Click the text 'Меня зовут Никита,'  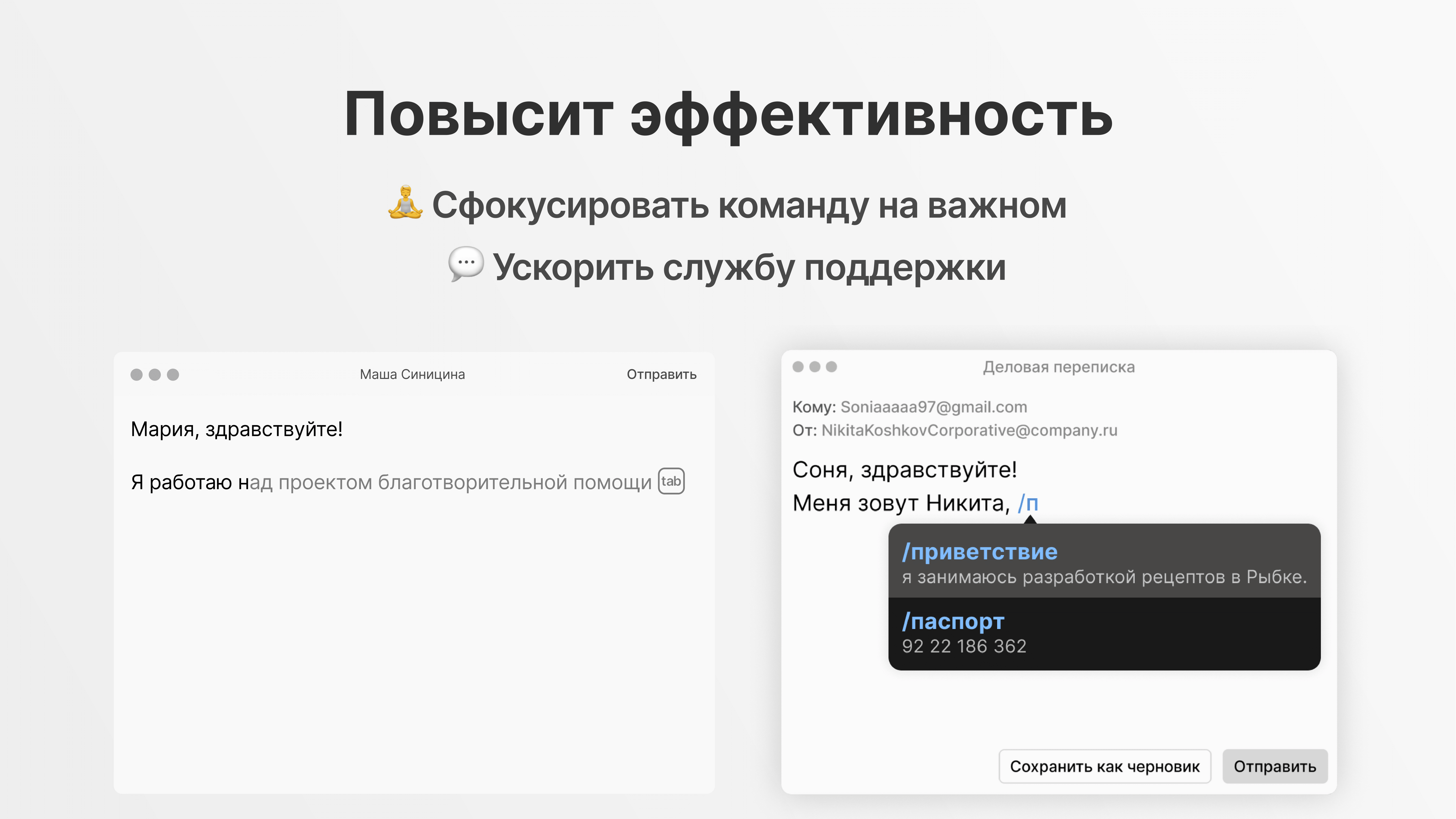[x=901, y=503]
